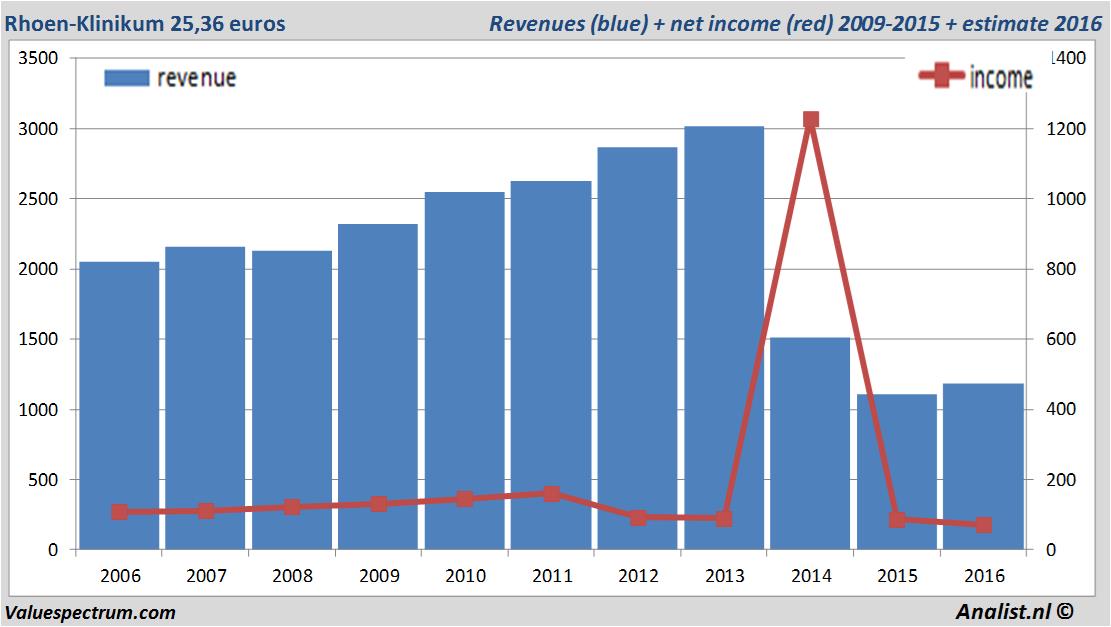Click the 2011 x-axis year label
Image resolution: width=1111 pixels, height=627 pixels.
[x=552, y=575]
